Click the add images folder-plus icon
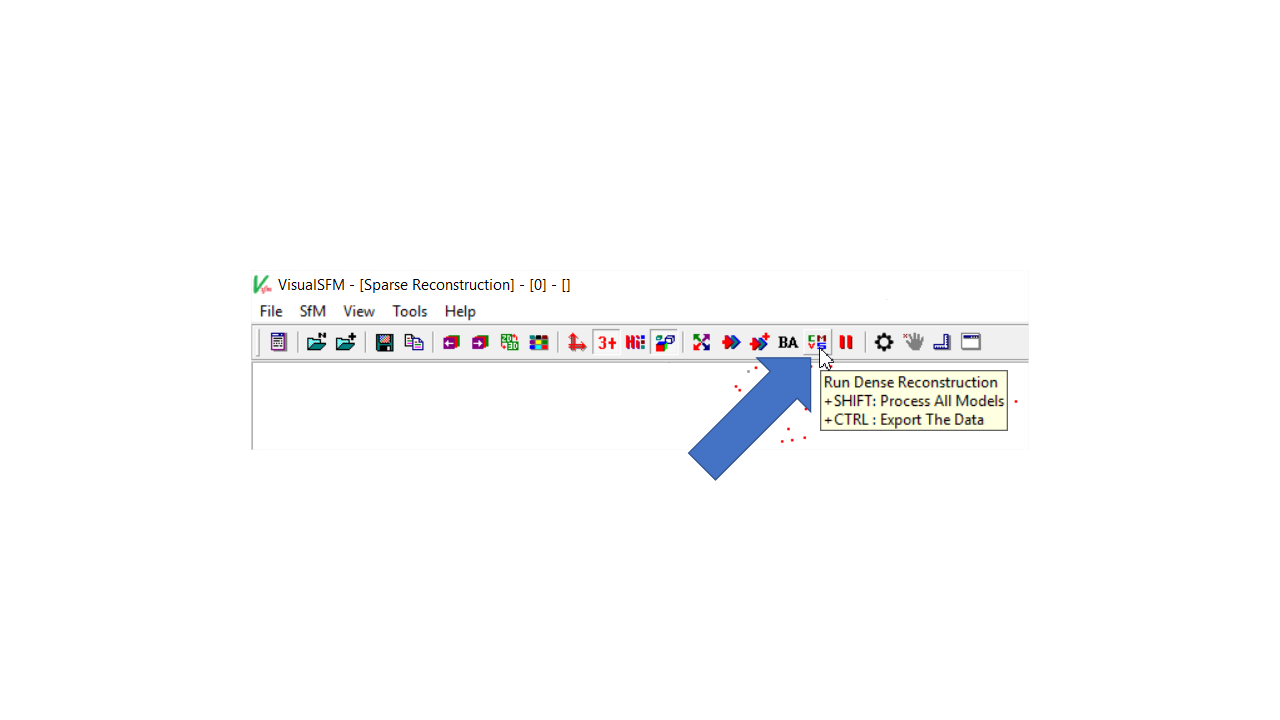 tap(346, 342)
